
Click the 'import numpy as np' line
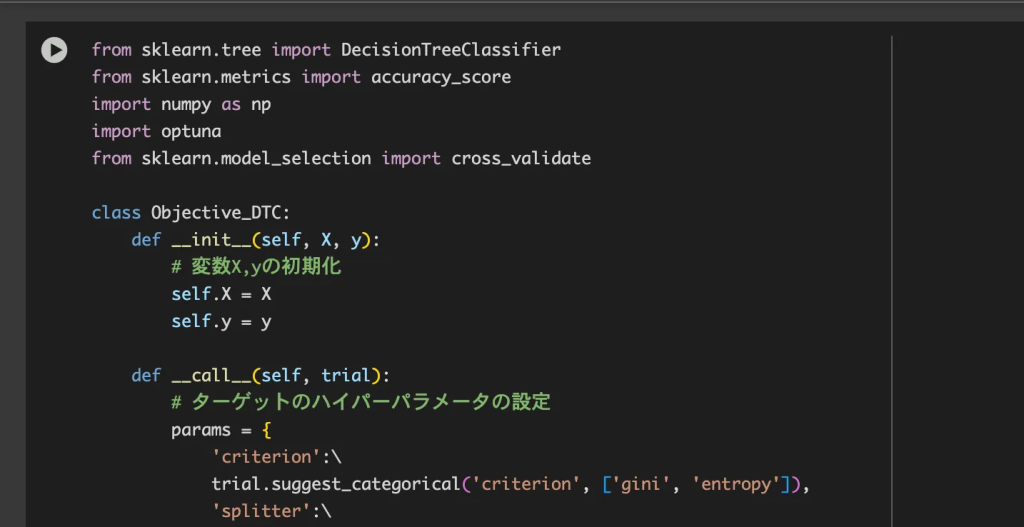tap(182, 104)
